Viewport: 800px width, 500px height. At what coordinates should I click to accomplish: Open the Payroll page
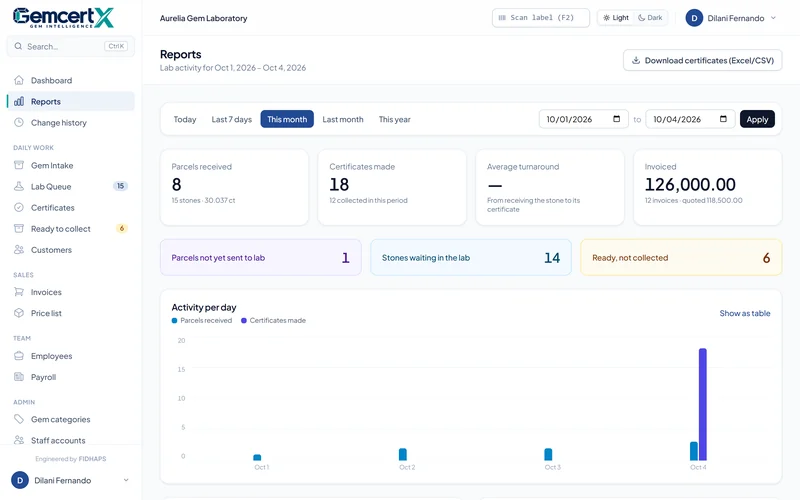(x=71, y=377)
